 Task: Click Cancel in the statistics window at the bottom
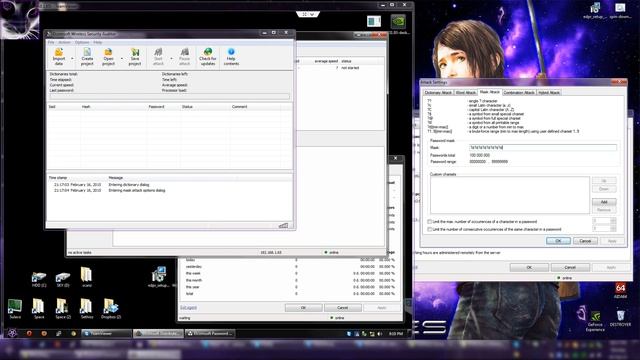coord(342,308)
